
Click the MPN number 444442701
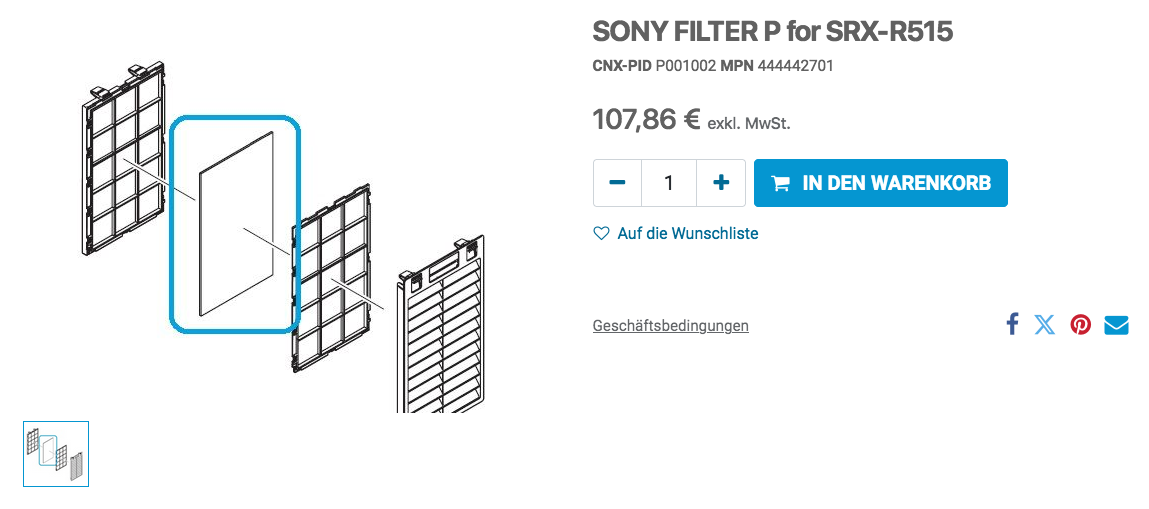pyautogui.click(x=795, y=66)
